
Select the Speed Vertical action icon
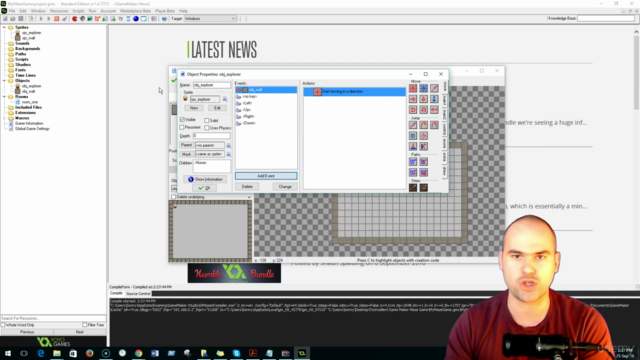pos(424,99)
